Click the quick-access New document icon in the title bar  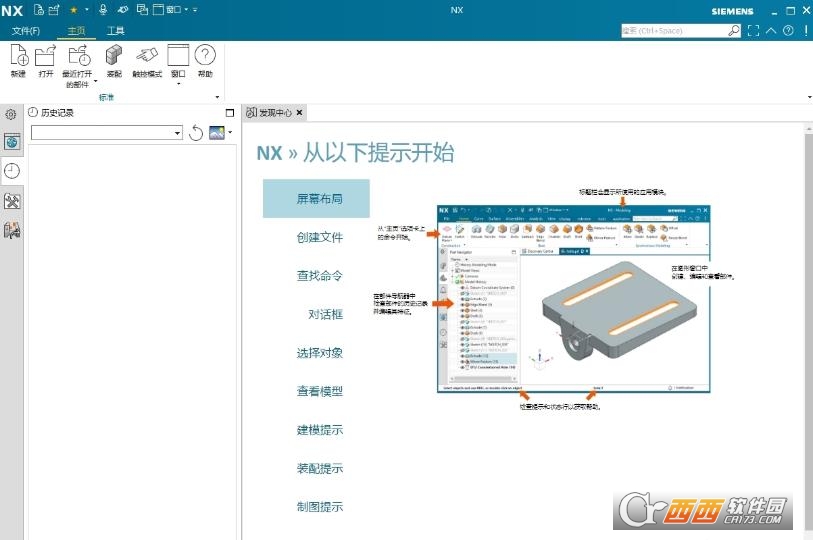[38, 9]
